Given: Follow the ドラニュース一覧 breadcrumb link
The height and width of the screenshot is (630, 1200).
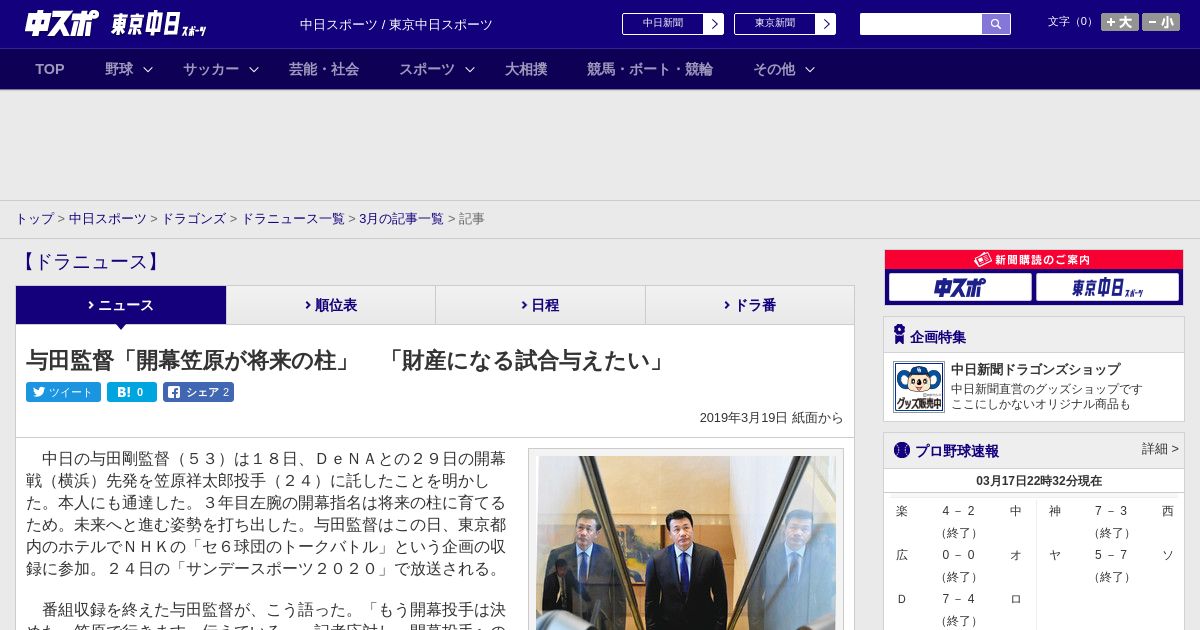Looking at the screenshot, I should pos(293,219).
